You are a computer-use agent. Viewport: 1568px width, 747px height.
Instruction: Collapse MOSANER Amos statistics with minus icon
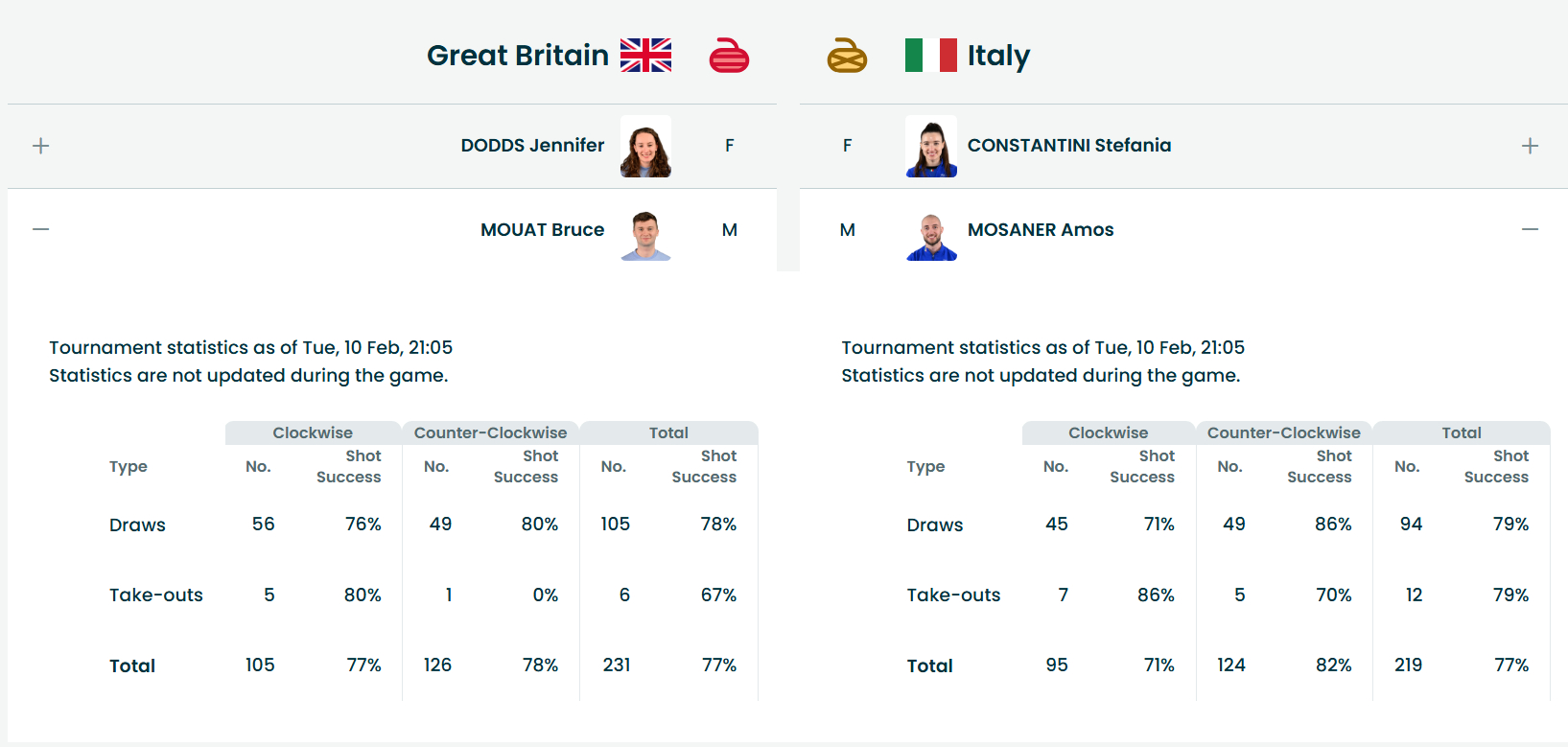(1530, 229)
